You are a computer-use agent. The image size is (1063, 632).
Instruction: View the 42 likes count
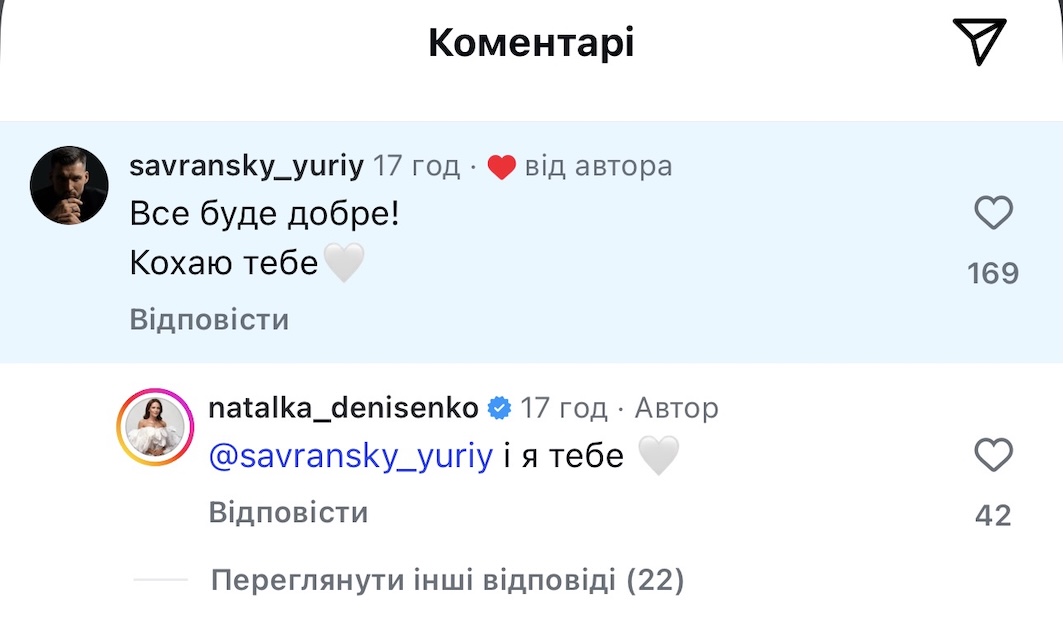pyautogui.click(x=993, y=515)
